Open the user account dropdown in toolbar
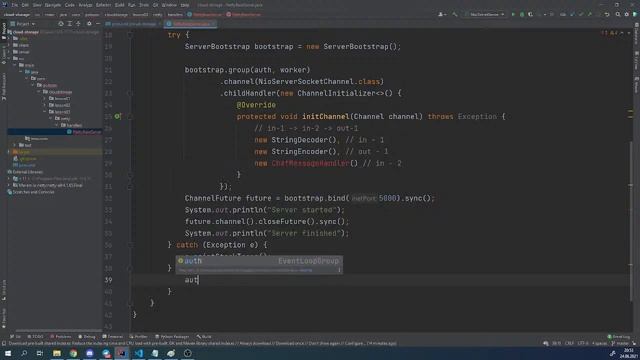The width and height of the screenshot is (640, 360). point(442,14)
